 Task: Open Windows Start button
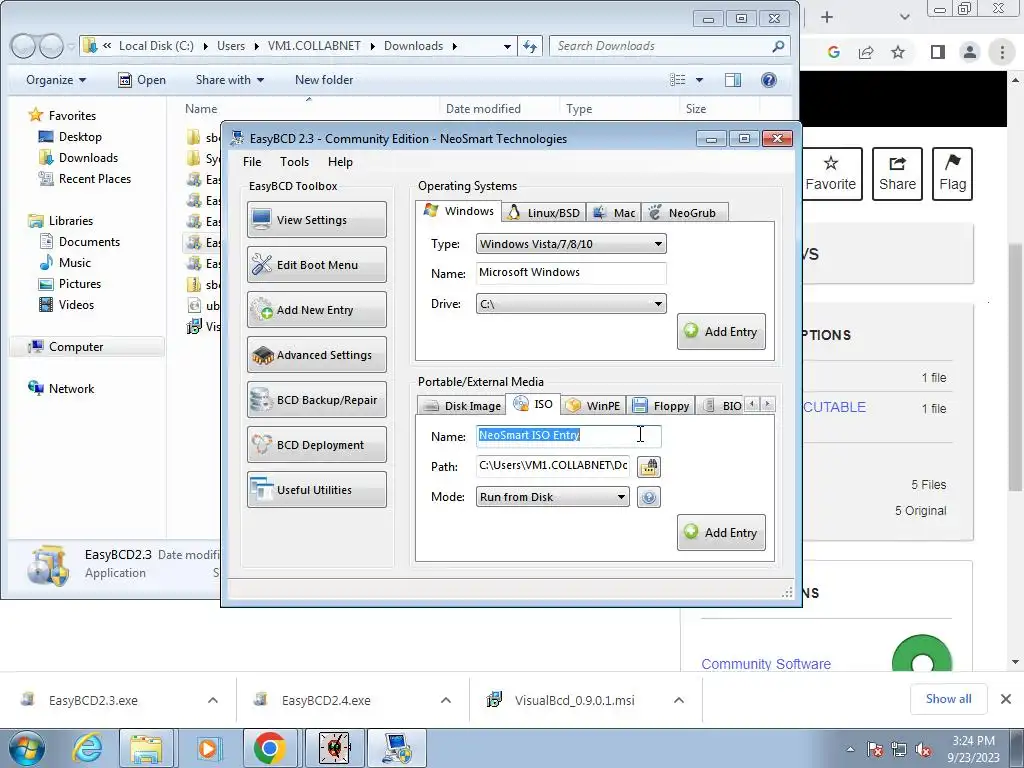point(27,748)
